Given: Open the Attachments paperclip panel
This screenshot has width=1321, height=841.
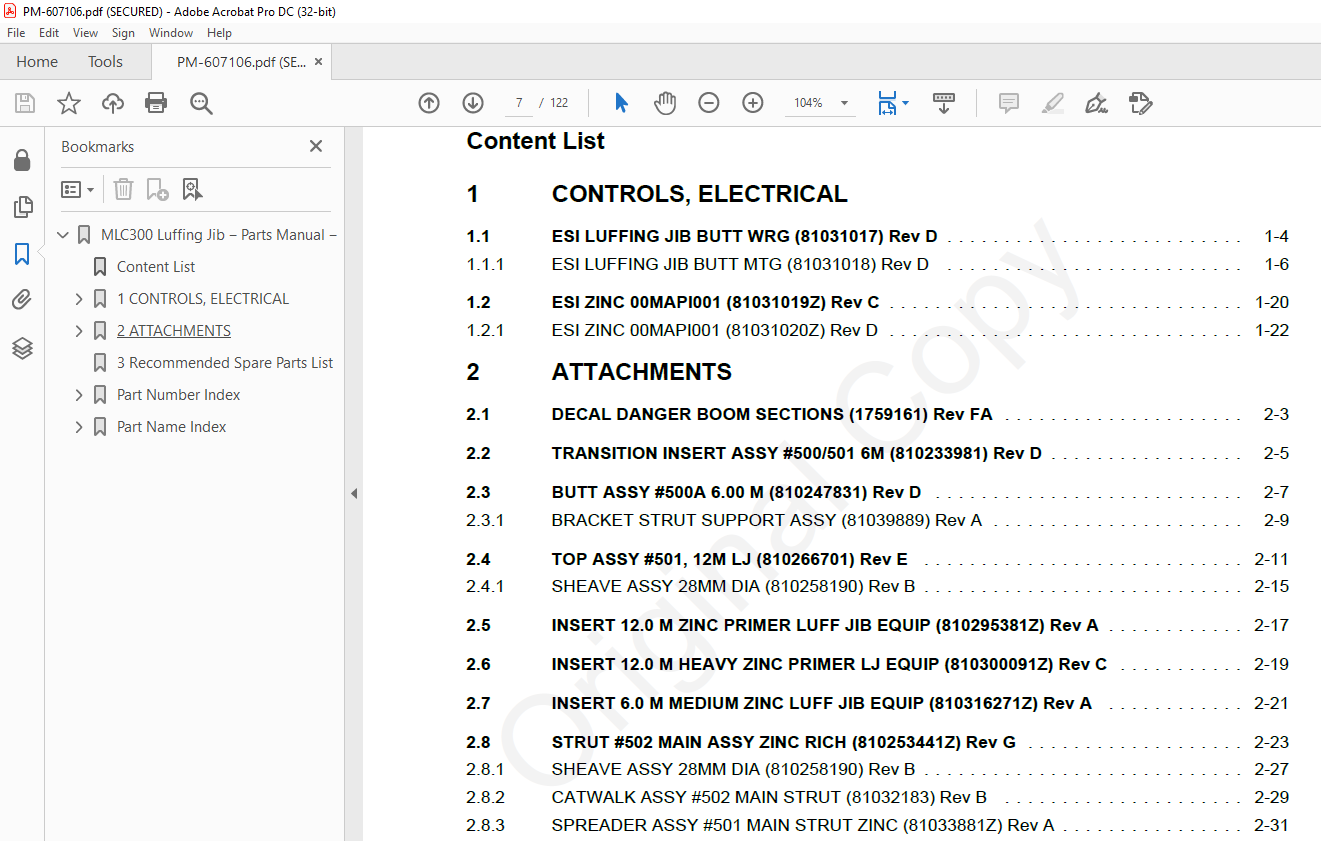Looking at the screenshot, I should point(22,300).
